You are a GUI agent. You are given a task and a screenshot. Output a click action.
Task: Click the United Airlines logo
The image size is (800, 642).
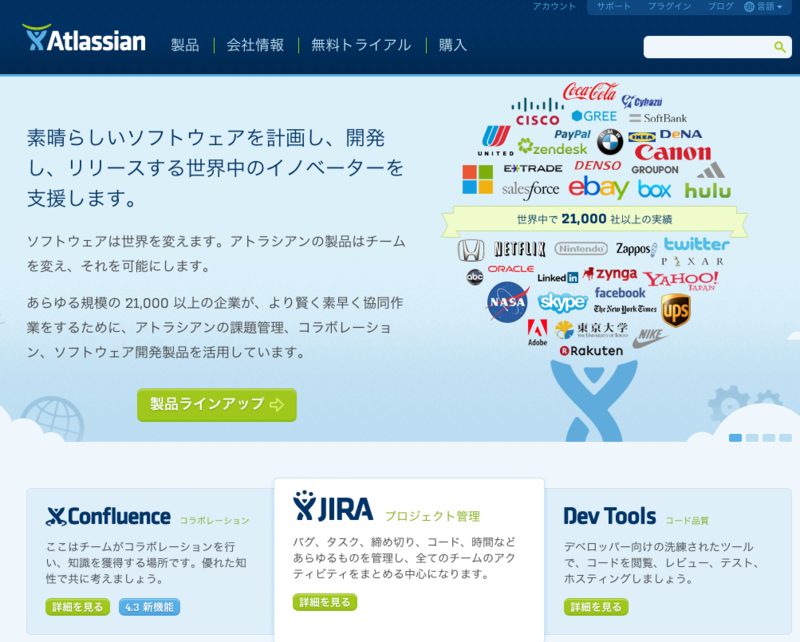(496, 140)
